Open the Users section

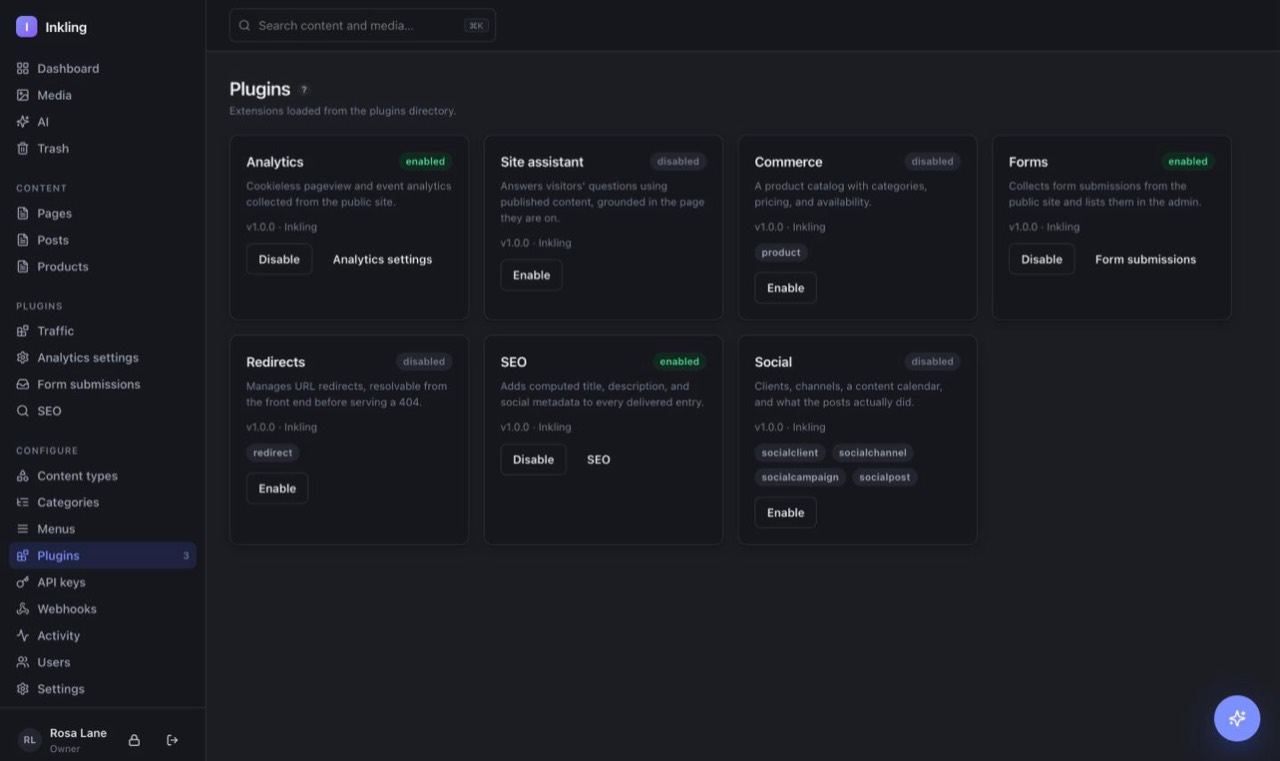[x=102, y=663]
